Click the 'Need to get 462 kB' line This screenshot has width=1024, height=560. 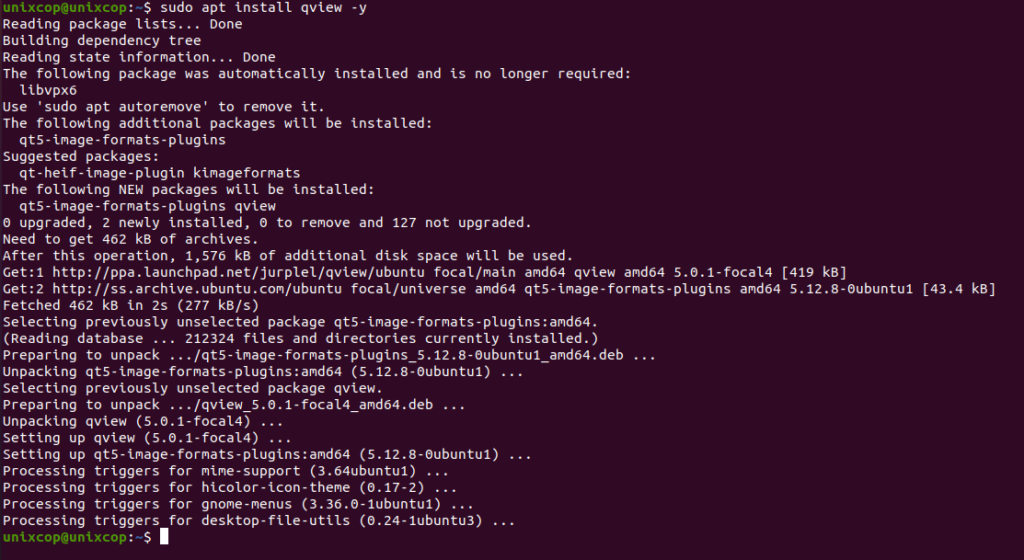131,239
